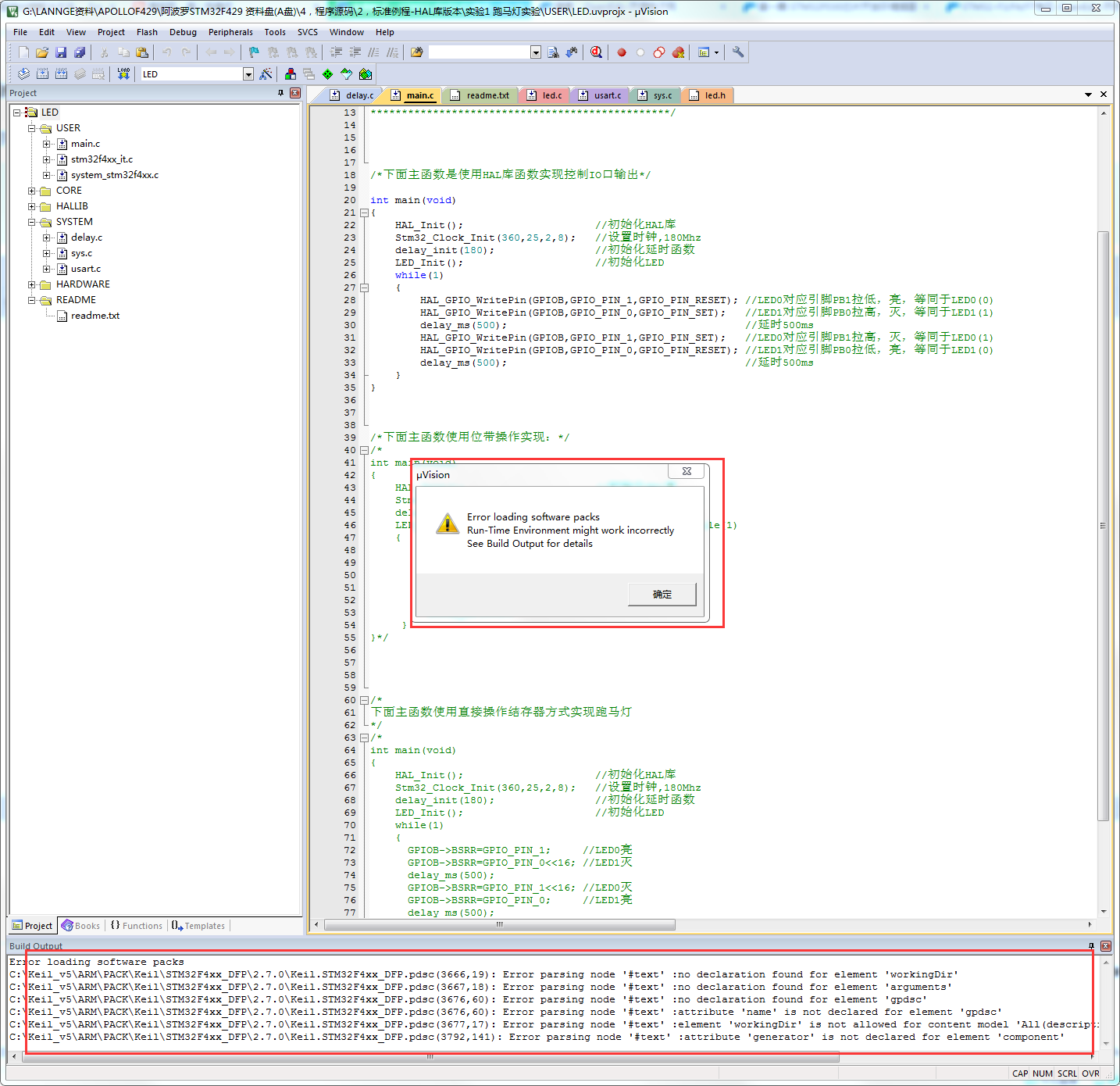This screenshot has height=1086, width=1120.
Task: Close the active editor tab
Action: (x=1104, y=95)
